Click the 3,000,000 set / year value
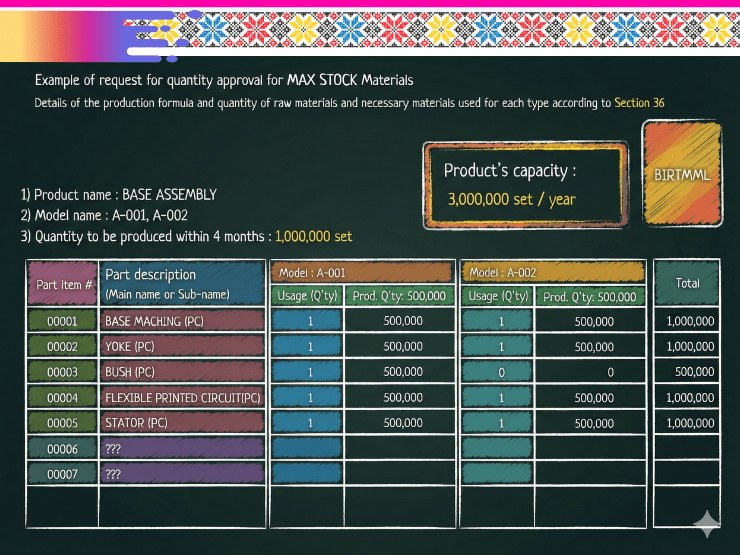 (x=511, y=199)
